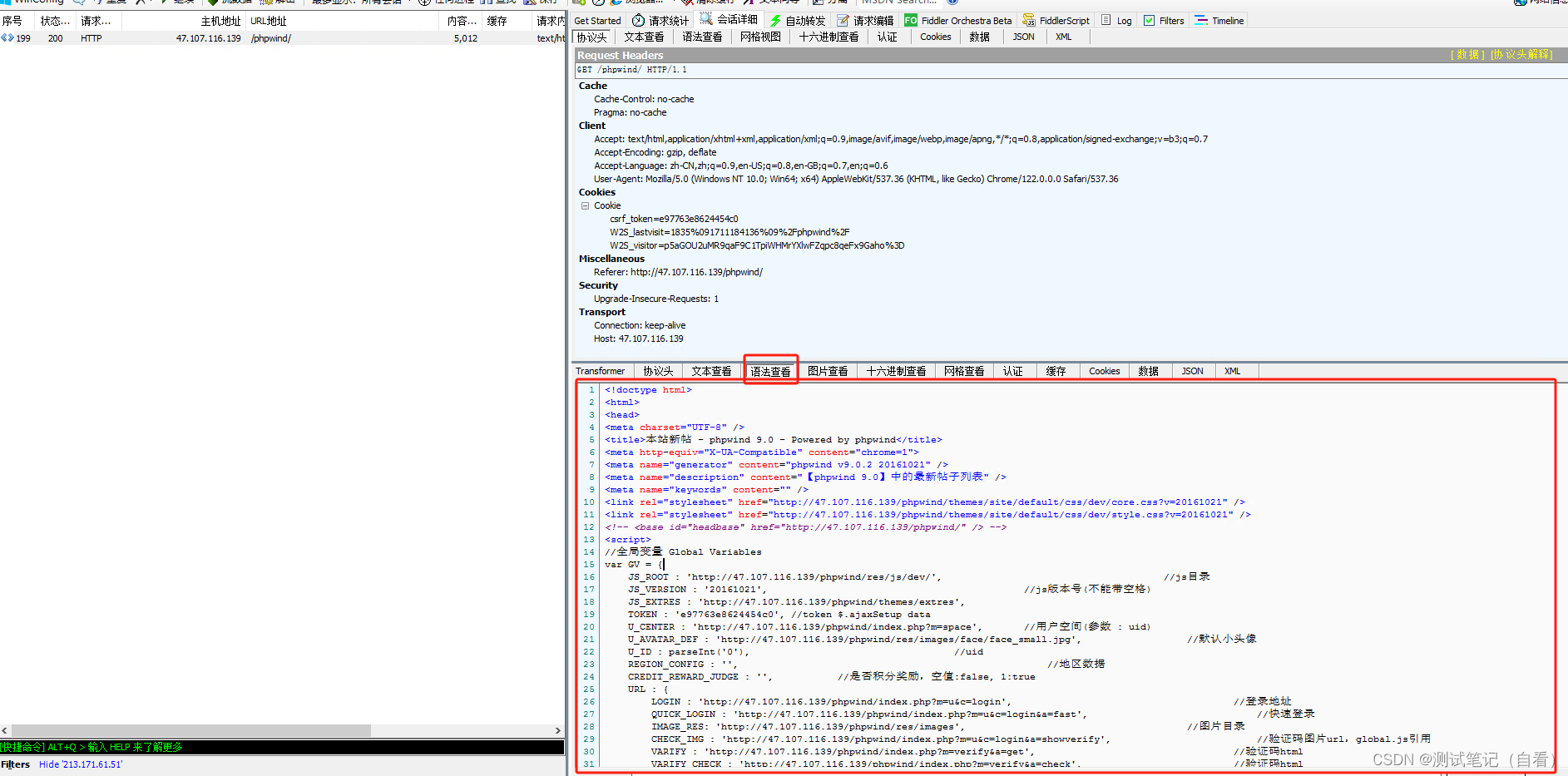This screenshot has width=1568, height=776.
Task: Open the FiddlerScript tab
Action: [x=1056, y=20]
